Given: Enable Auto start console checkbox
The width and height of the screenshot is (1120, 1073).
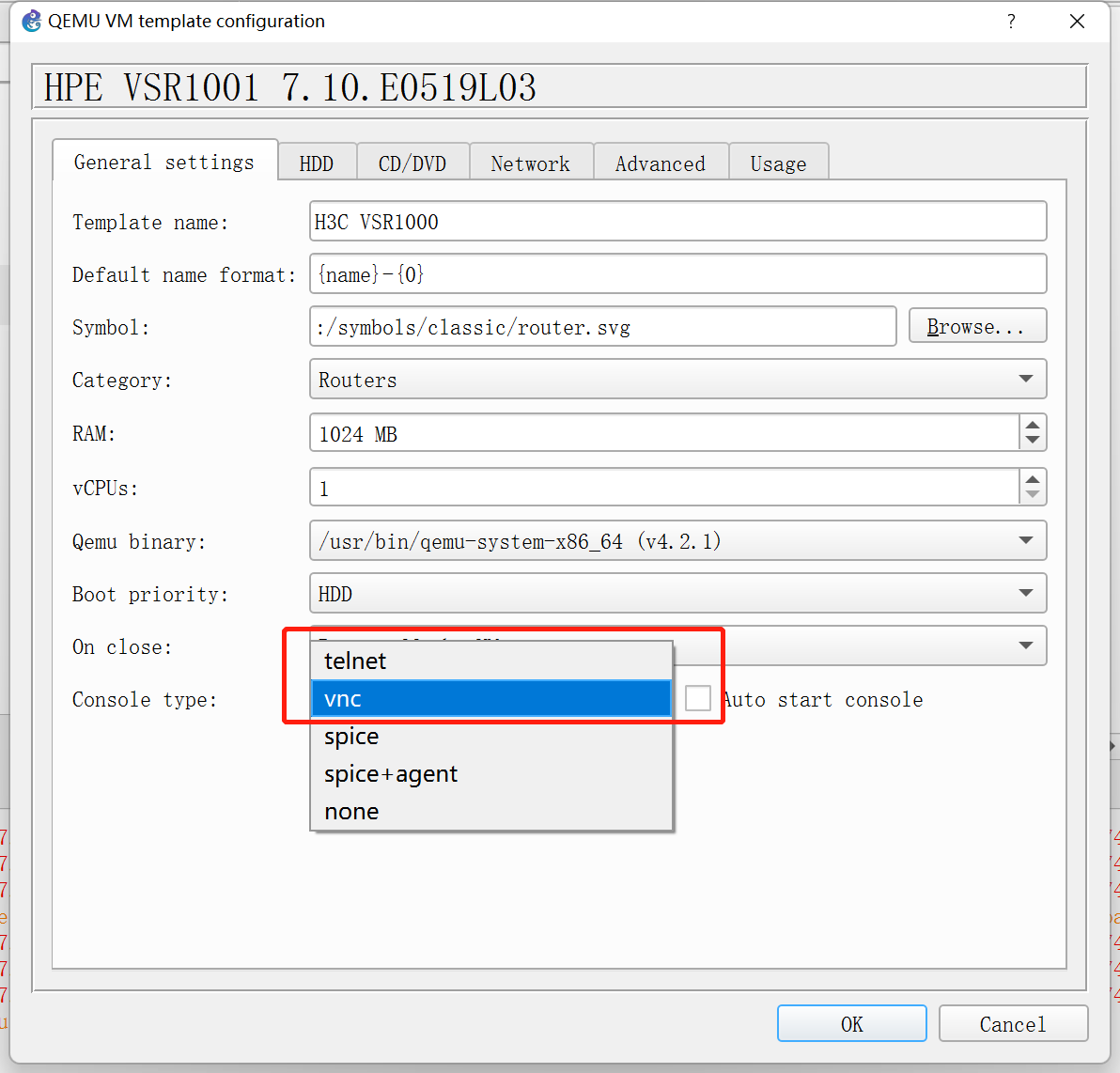Looking at the screenshot, I should (x=698, y=698).
